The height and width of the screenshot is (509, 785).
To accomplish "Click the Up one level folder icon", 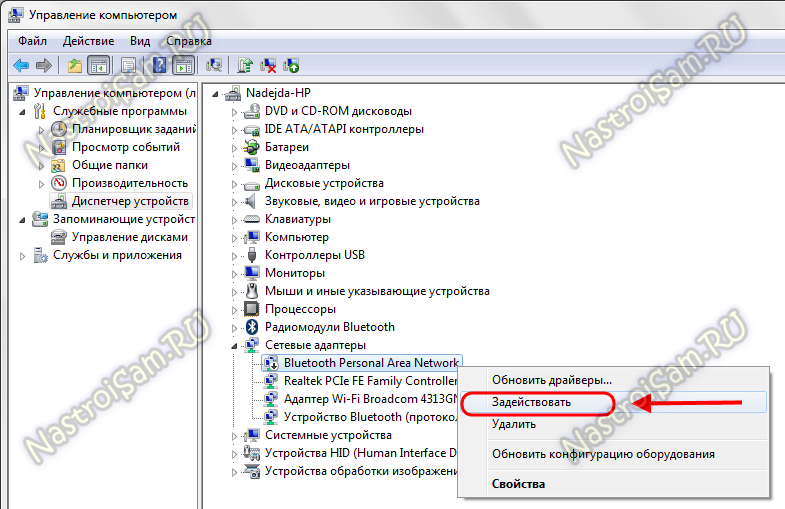I will (75, 65).
